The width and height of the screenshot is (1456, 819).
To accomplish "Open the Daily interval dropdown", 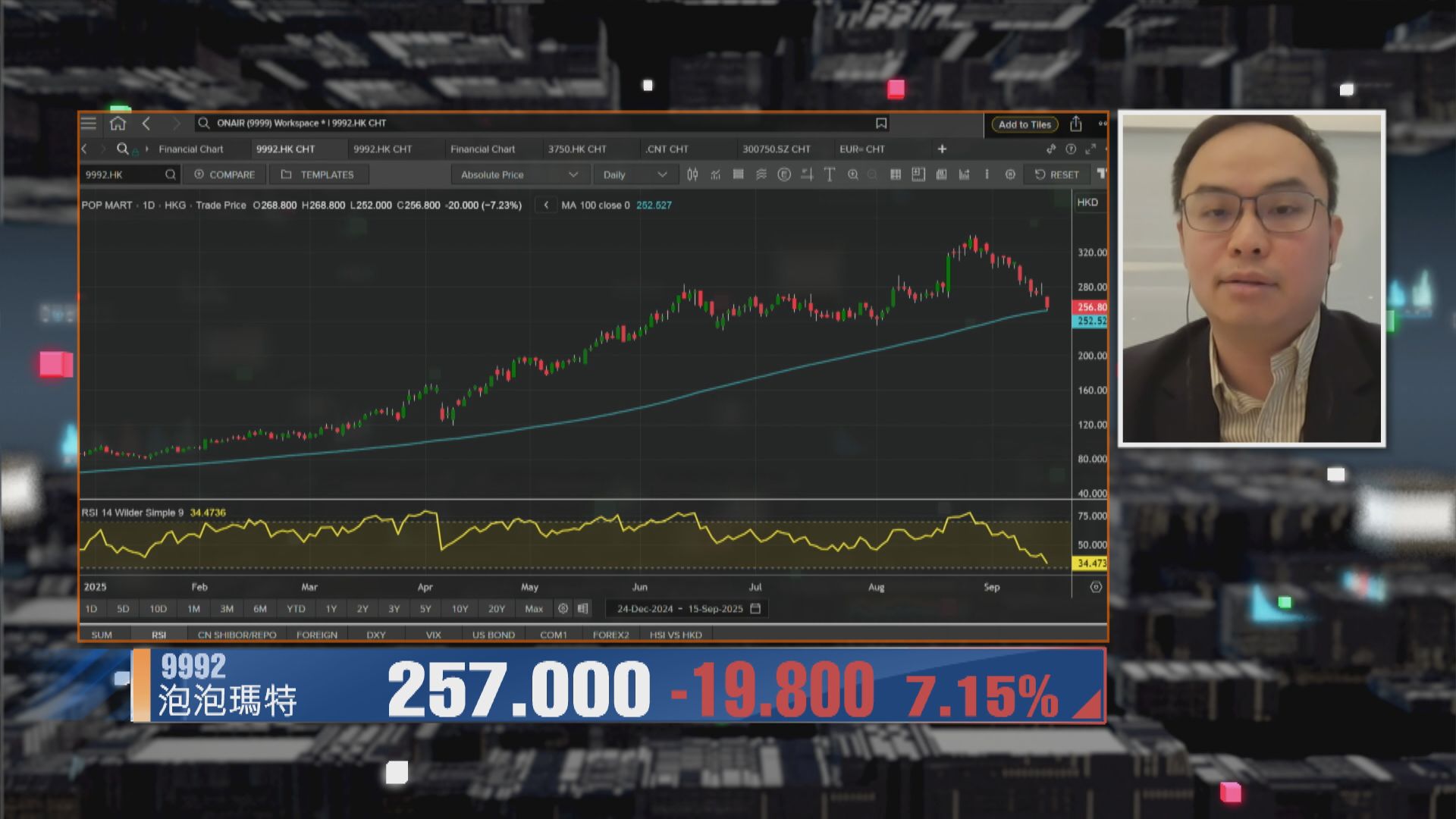I will point(635,174).
